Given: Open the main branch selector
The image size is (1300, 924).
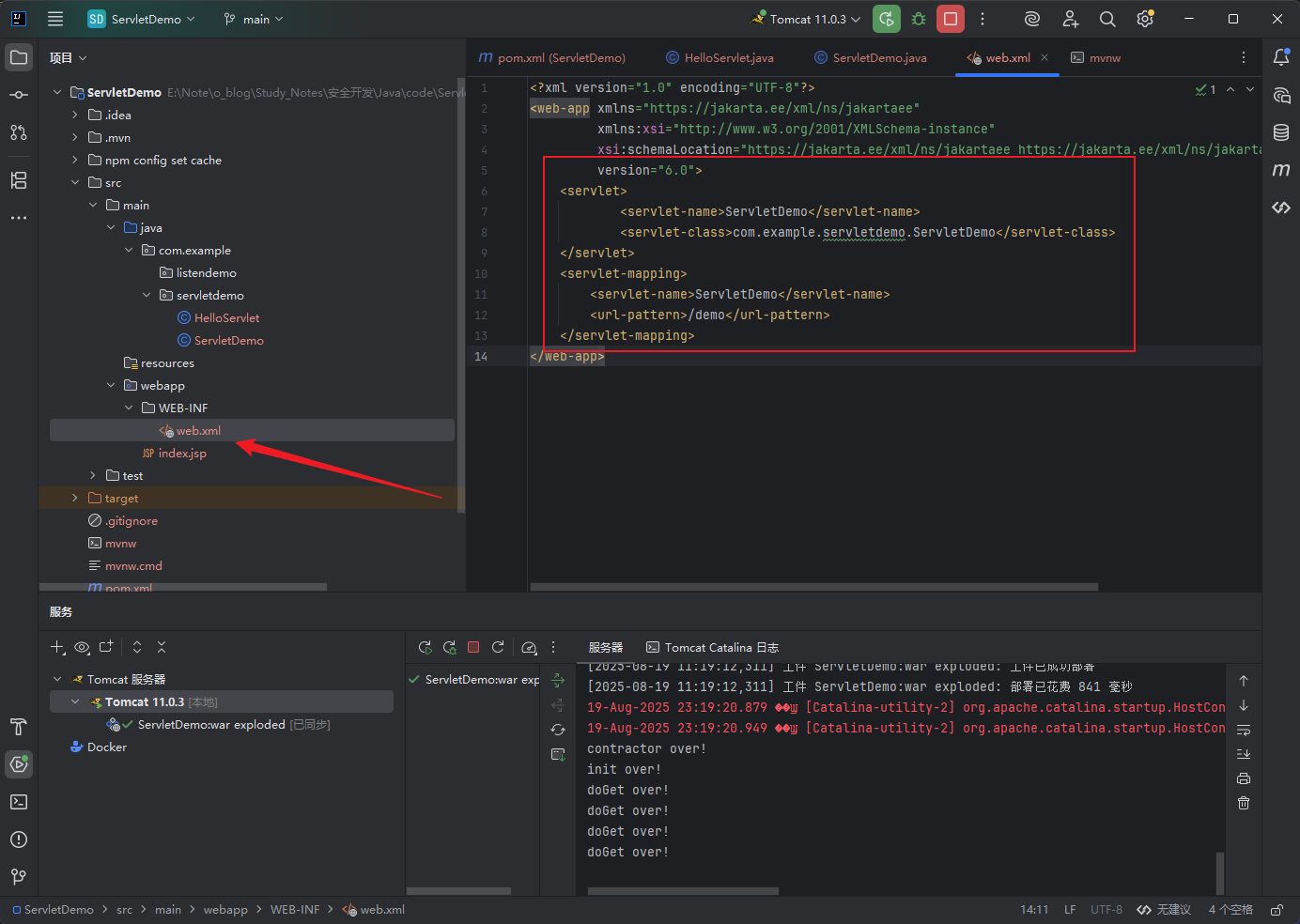Looking at the screenshot, I should 254,19.
